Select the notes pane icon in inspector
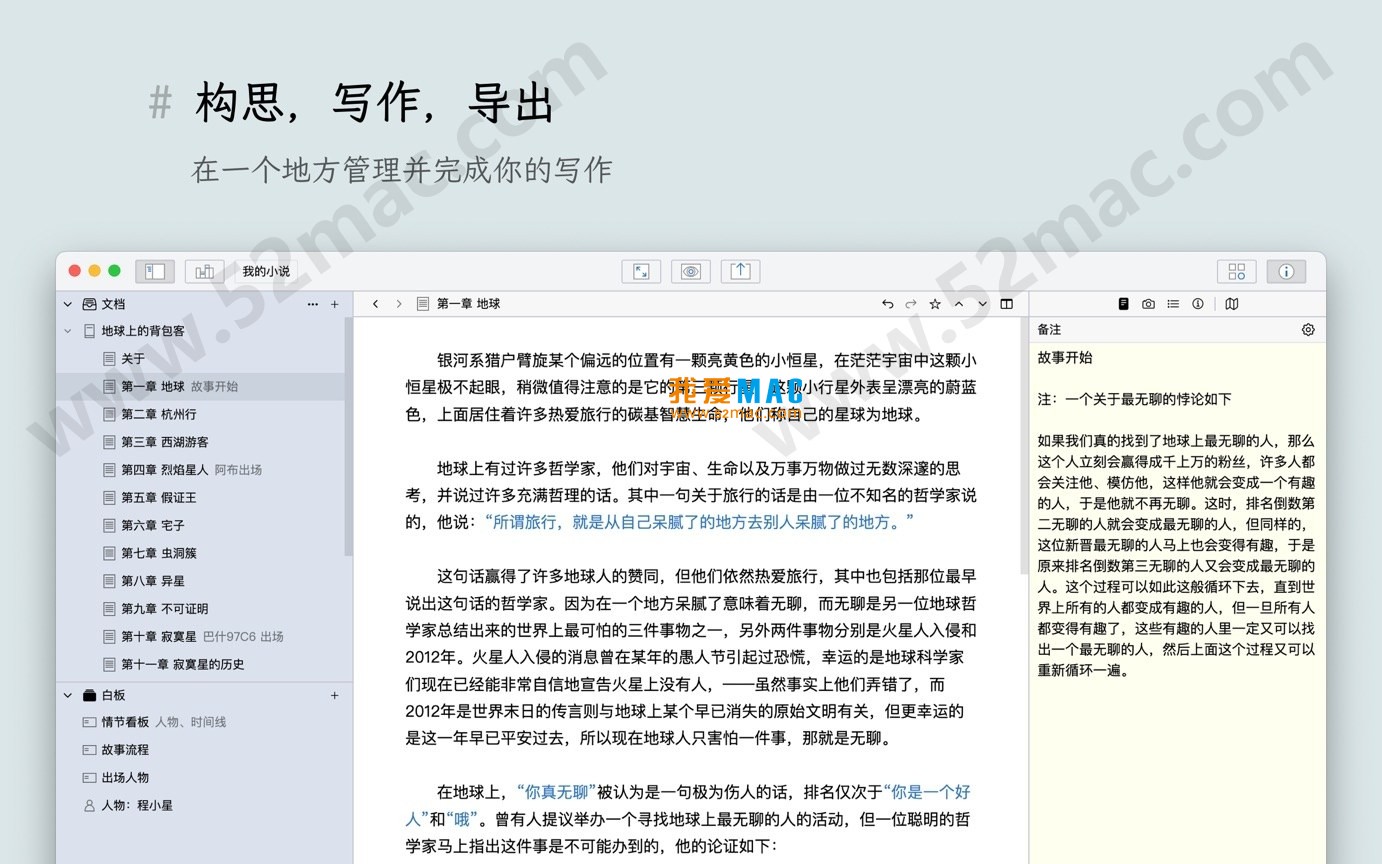Screen dimensions: 1382x864 [1124, 304]
